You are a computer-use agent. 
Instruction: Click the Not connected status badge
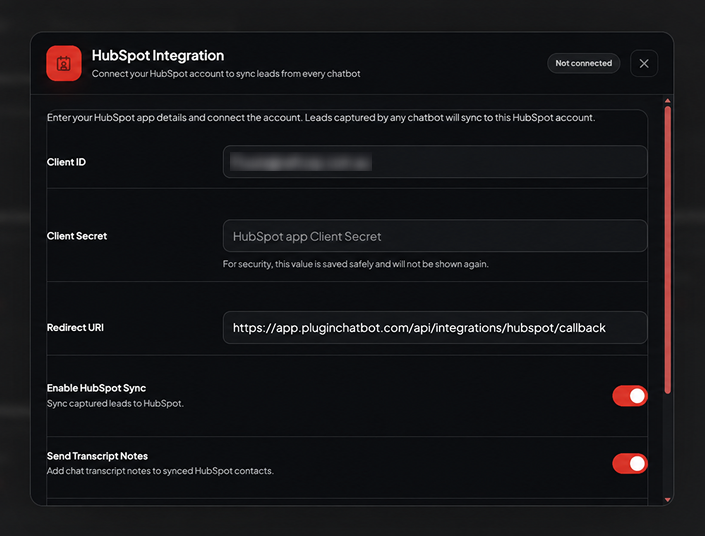pos(583,63)
